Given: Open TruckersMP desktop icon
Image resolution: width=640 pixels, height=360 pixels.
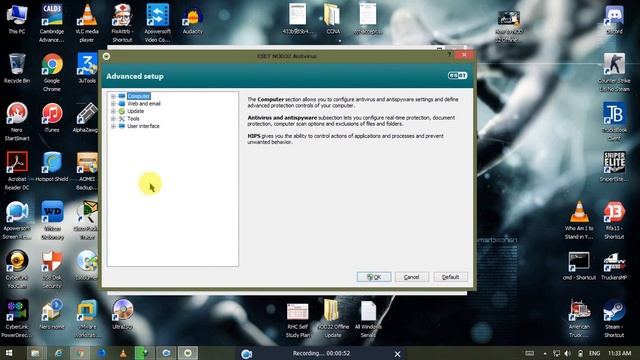Looking at the screenshot, I should pos(614,266).
